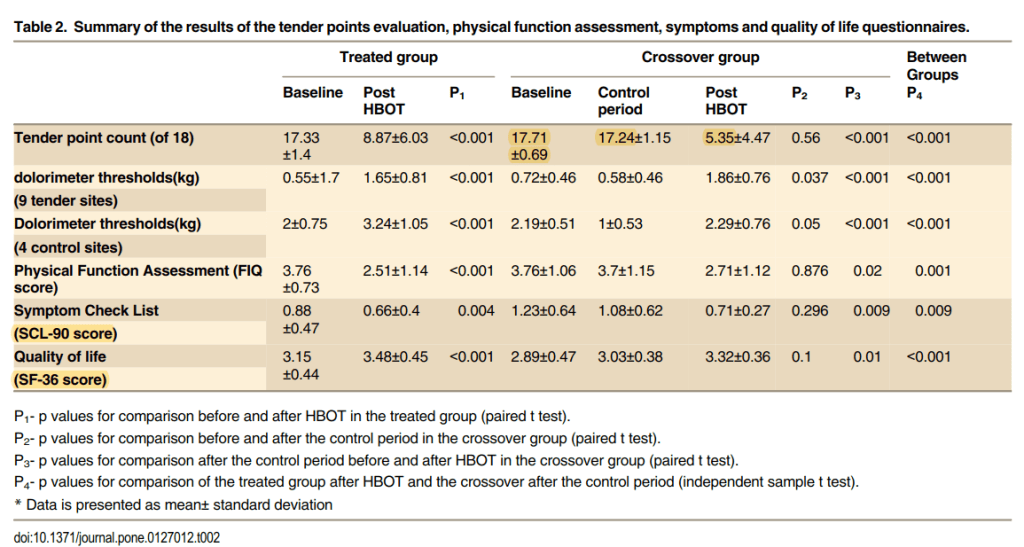Select the Tender point count row label
The height and width of the screenshot is (547, 1024).
[104, 138]
